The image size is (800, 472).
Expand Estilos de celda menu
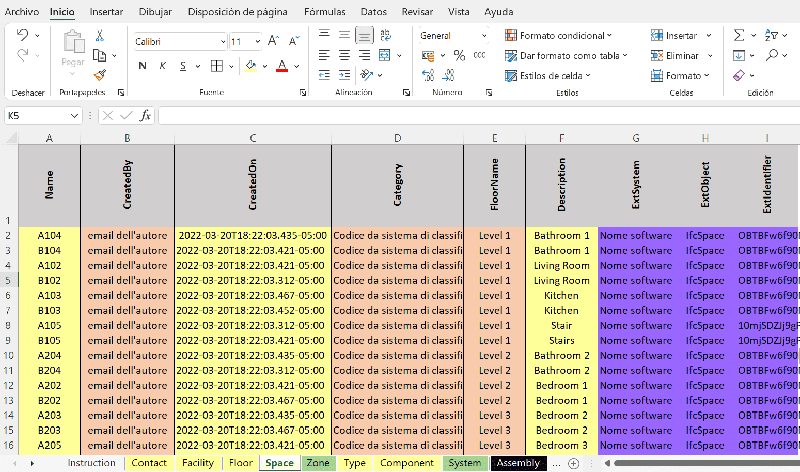(x=547, y=76)
